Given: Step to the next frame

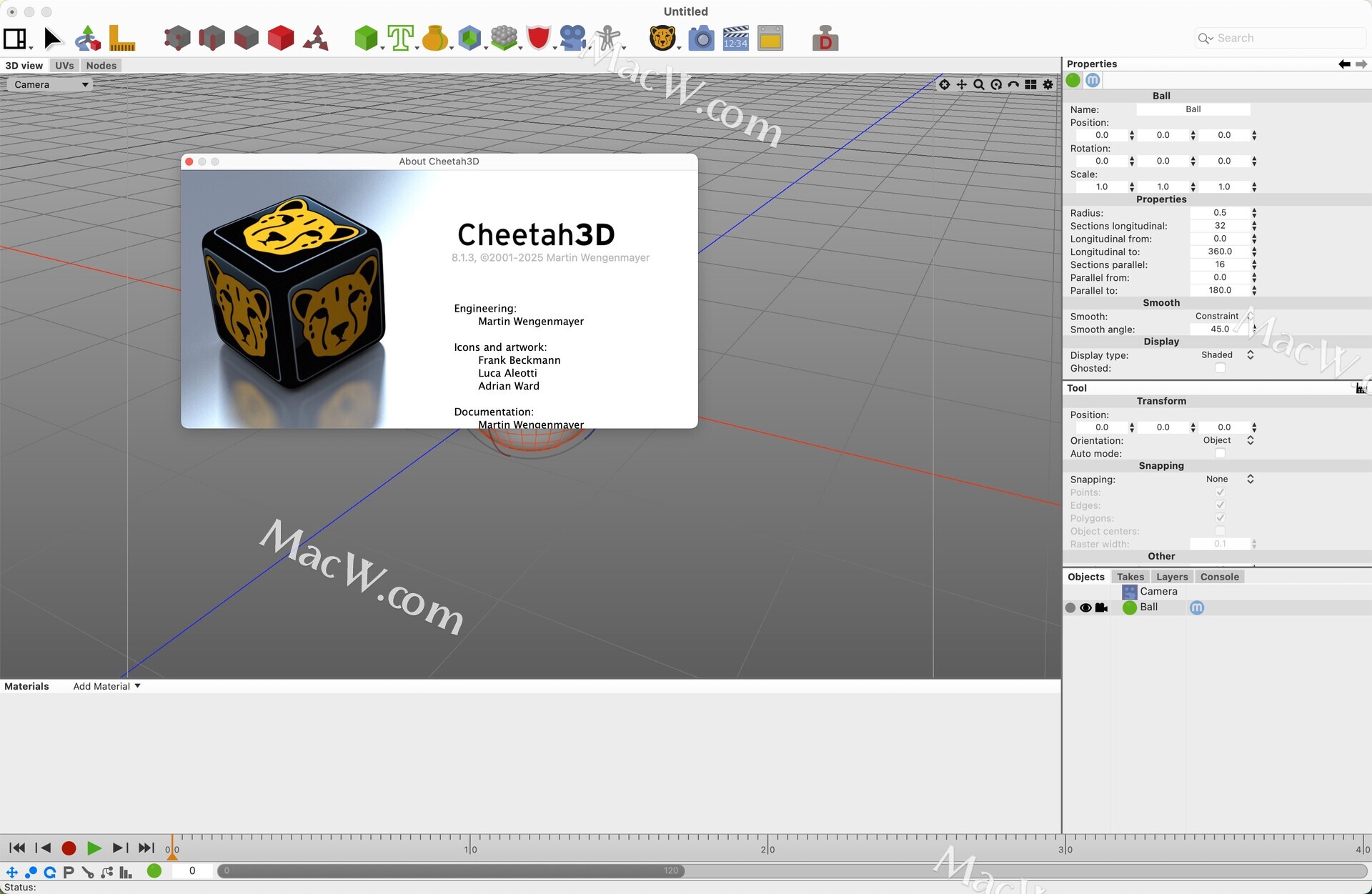Looking at the screenshot, I should click(x=120, y=848).
